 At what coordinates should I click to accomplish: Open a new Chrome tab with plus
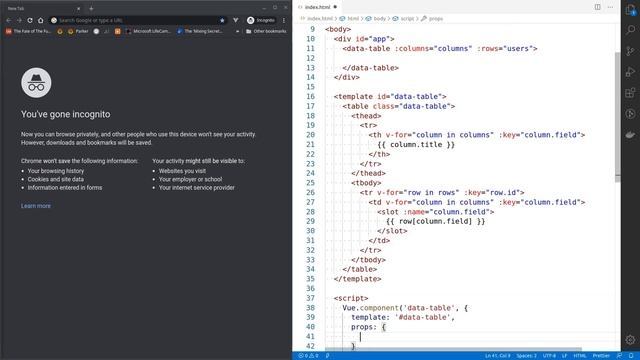(x=91, y=8)
